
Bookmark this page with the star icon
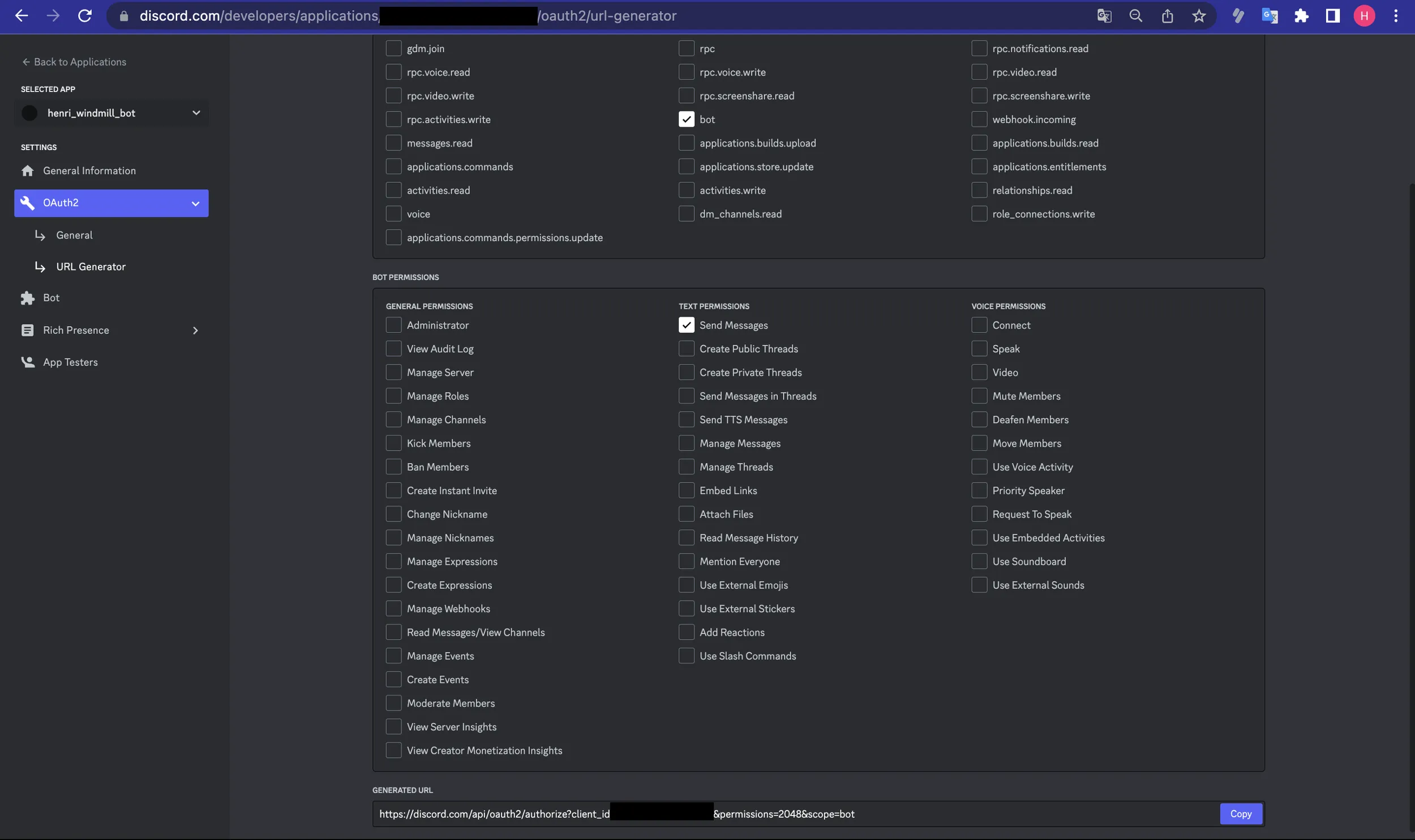tap(1199, 16)
